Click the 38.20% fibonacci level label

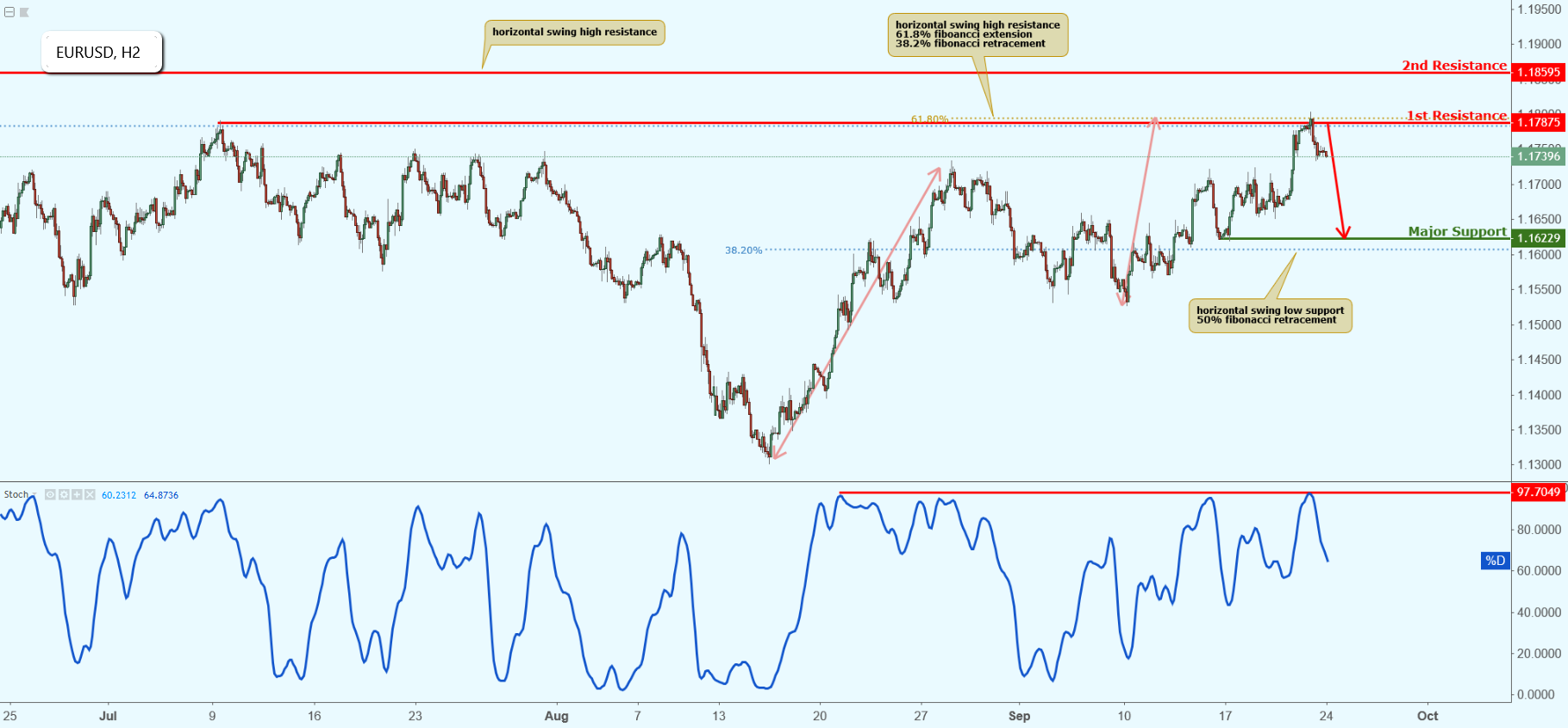[x=743, y=250]
